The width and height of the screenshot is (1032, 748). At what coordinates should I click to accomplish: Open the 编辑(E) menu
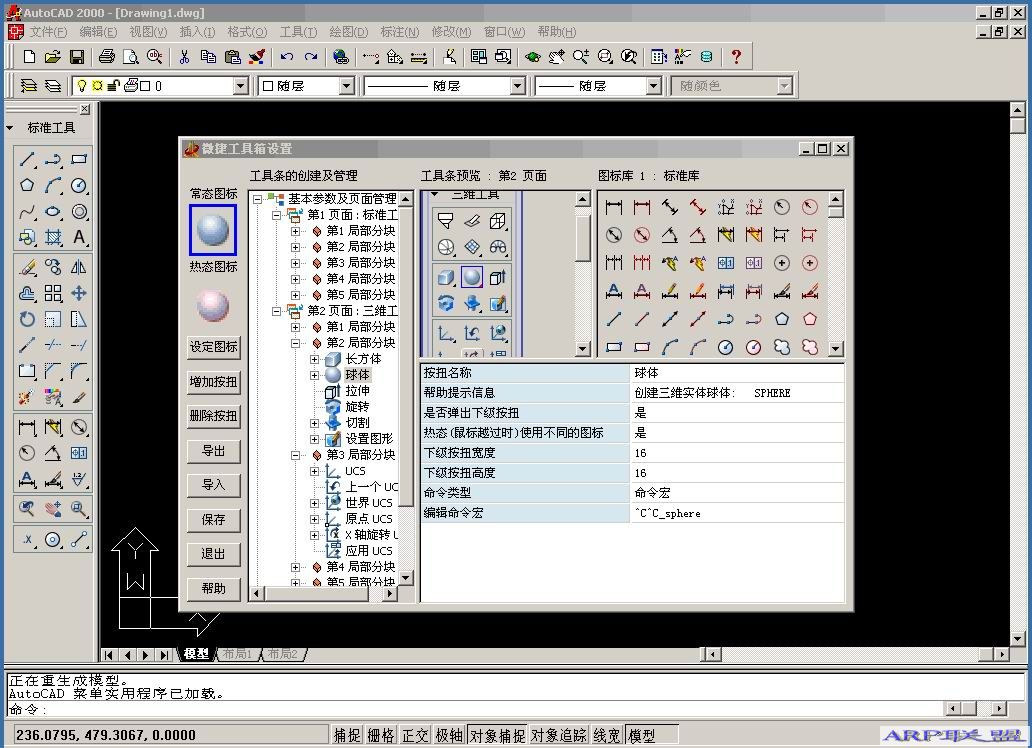point(98,32)
